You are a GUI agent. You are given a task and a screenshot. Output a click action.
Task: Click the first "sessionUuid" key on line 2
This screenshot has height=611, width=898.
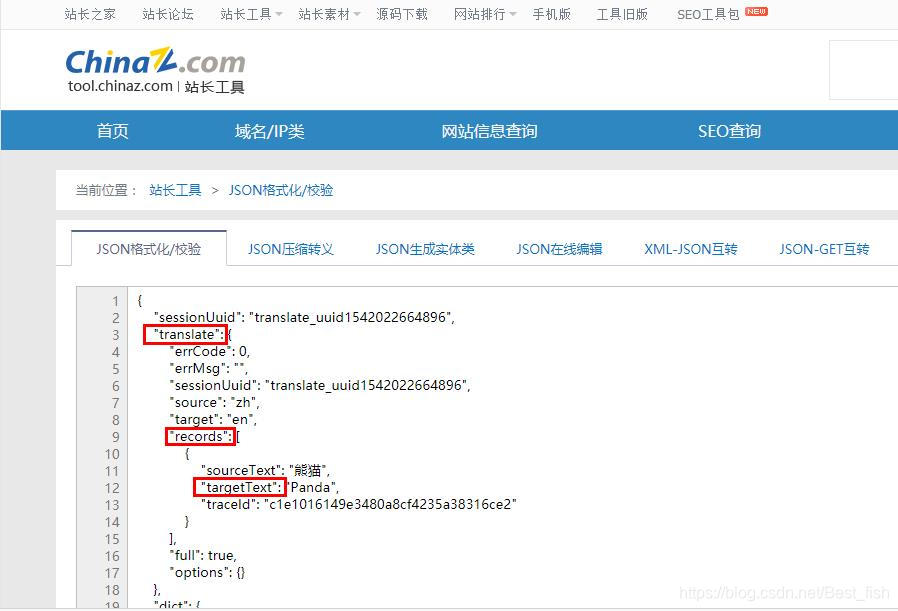pos(198,317)
